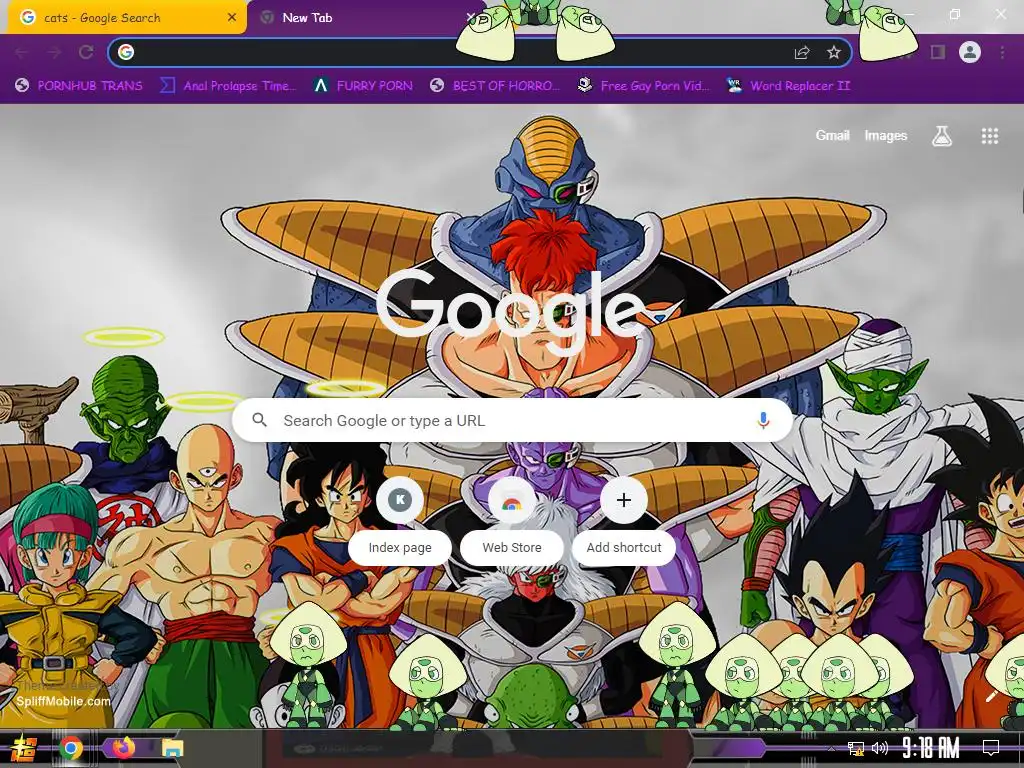
Task: Open the notification center icon
Action: pos(991,748)
